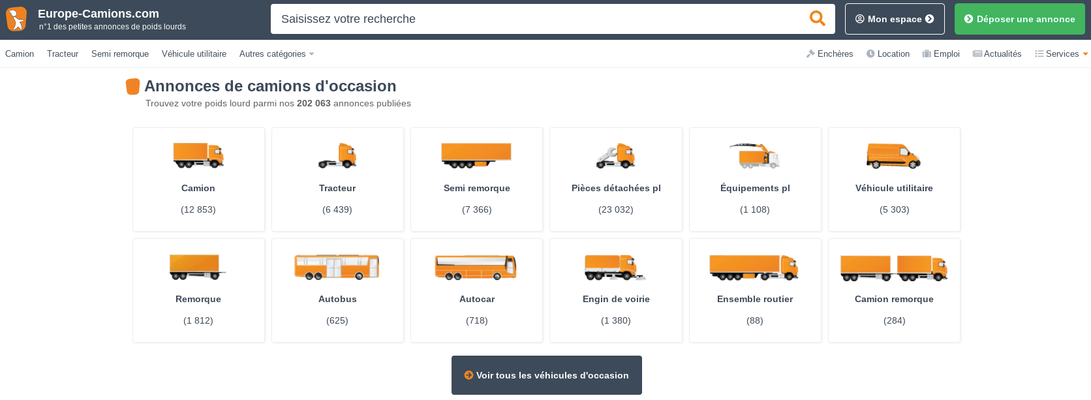Open the Enchères menu item
The image size is (1091, 400).
click(x=829, y=54)
